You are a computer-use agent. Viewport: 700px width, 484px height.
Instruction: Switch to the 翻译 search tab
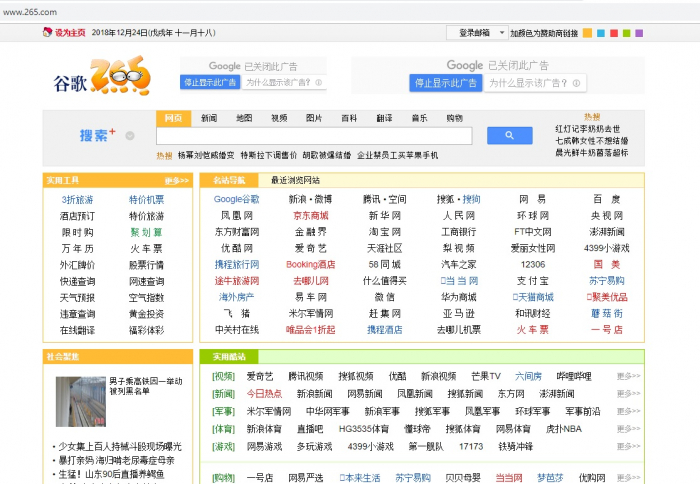(x=384, y=118)
